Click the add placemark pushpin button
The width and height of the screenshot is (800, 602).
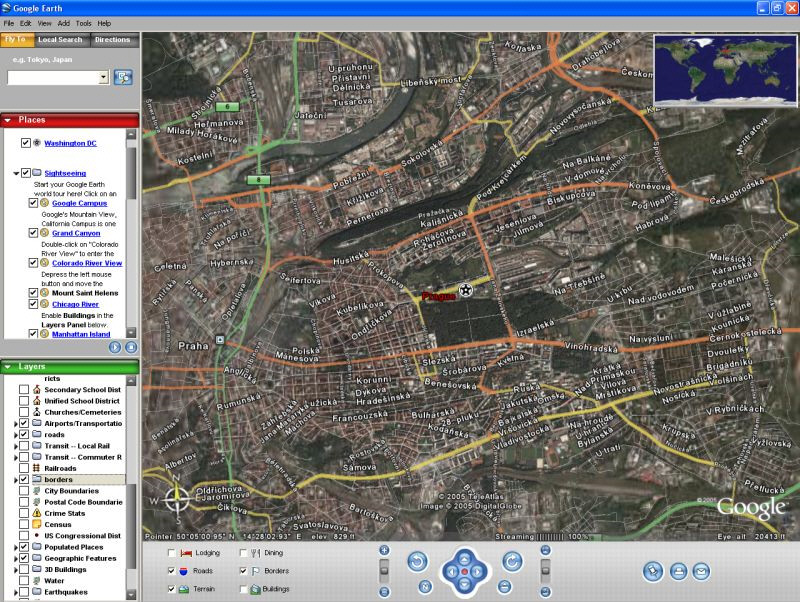click(x=653, y=571)
